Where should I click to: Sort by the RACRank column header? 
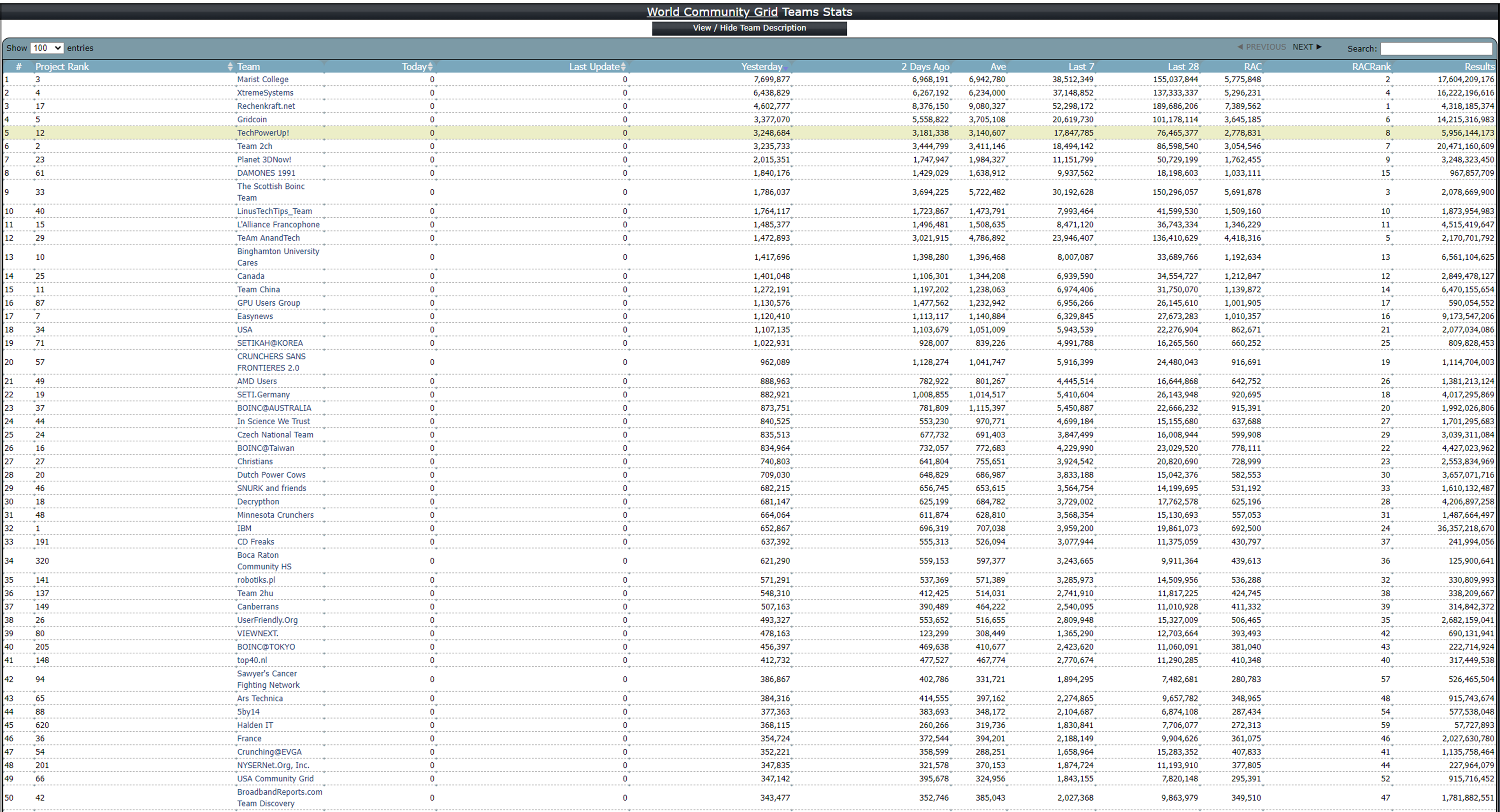pyautogui.click(x=1371, y=66)
